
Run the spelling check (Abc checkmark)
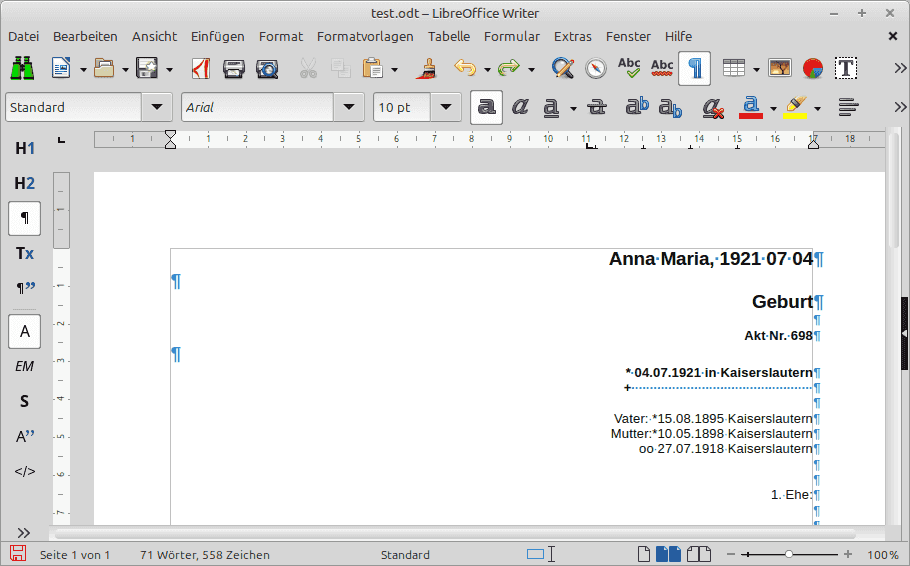tap(629, 68)
